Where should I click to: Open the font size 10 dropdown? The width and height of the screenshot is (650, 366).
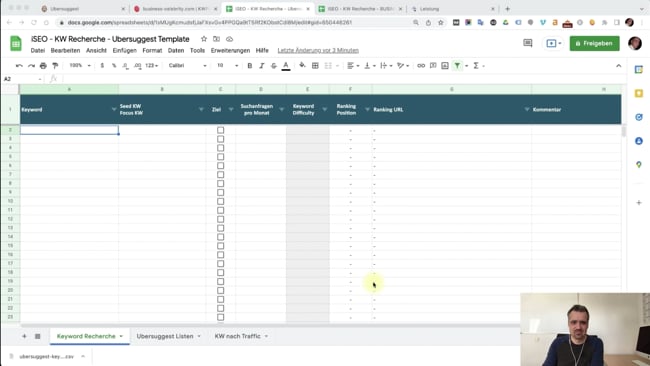pyautogui.click(x=228, y=65)
